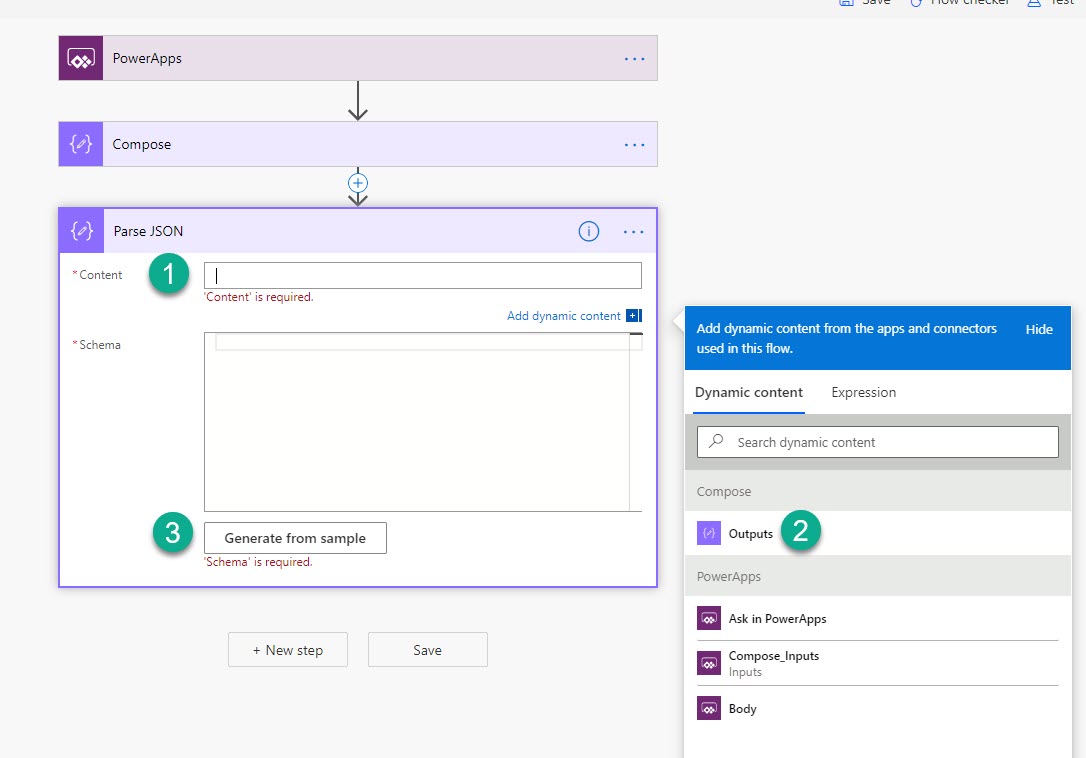
Task: Focus the Search dynamic content box
Action: point(878,442)
